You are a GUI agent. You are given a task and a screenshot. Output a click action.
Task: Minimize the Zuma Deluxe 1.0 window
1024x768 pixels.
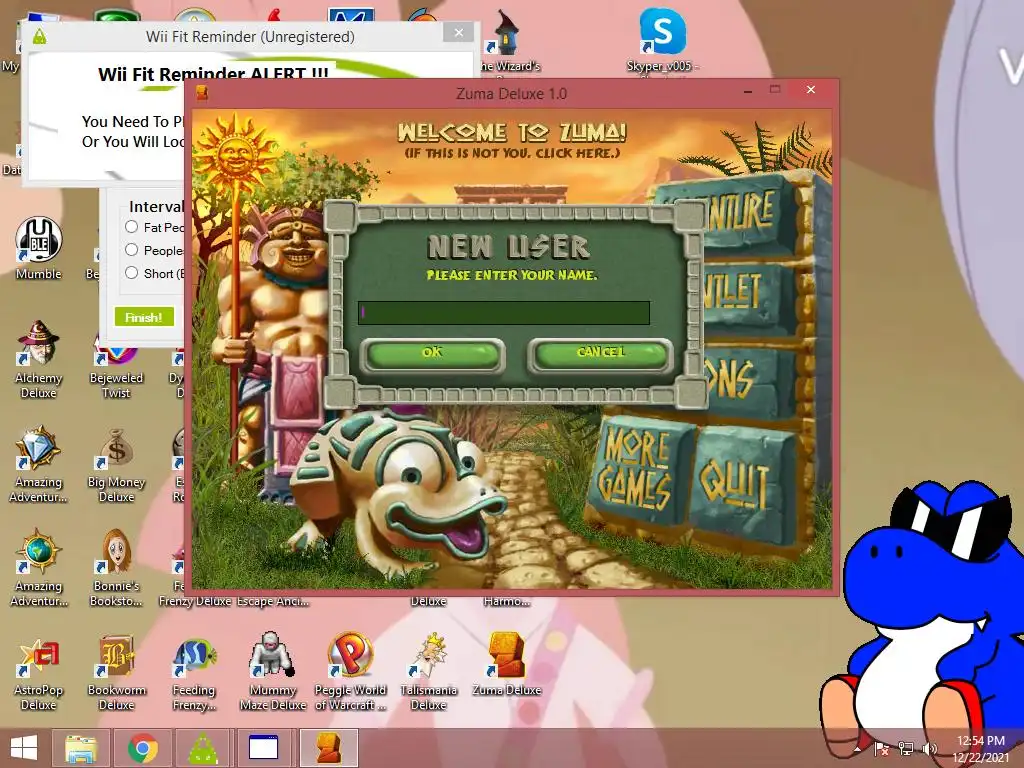[x=748, y=92]
